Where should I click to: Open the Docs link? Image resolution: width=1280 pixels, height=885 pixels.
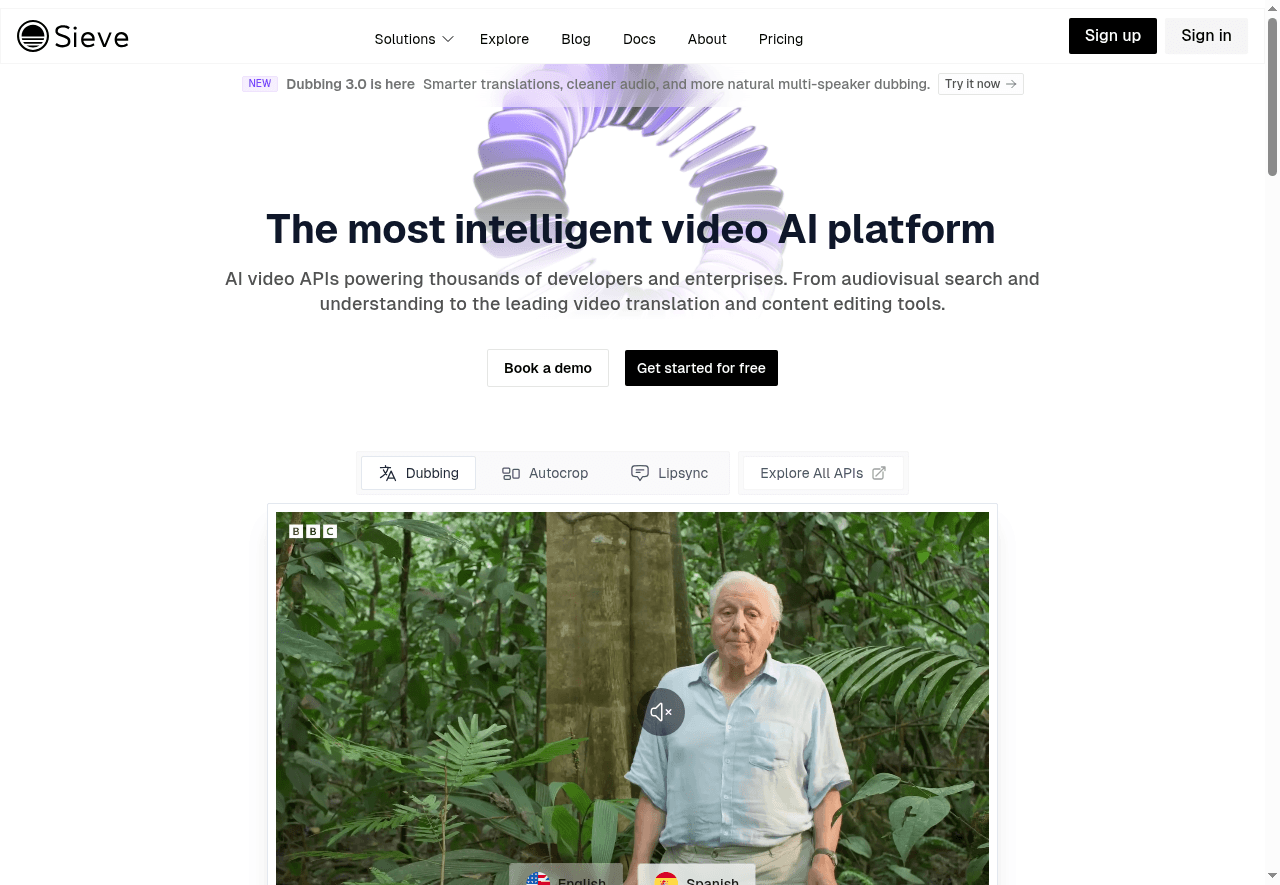[x=639, y=39]
